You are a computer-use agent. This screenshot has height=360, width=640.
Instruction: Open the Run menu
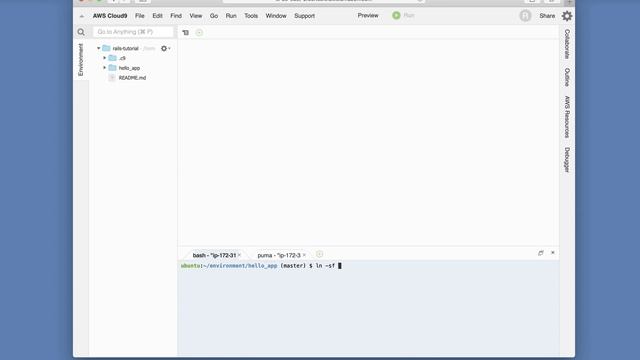(x=231, y=16)
